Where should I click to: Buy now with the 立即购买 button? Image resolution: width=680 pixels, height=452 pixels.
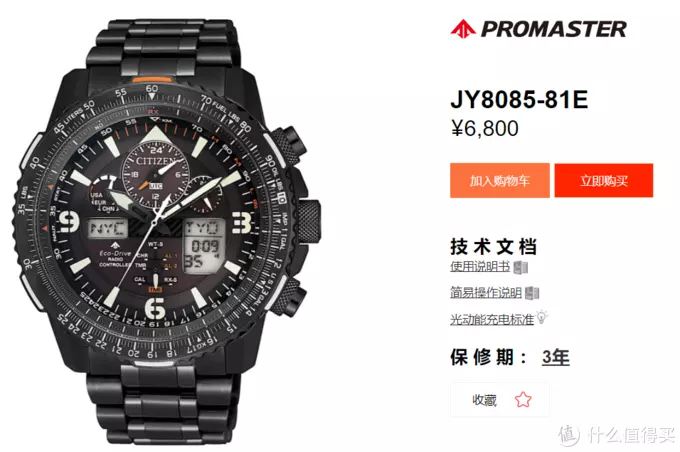[604, 180]
